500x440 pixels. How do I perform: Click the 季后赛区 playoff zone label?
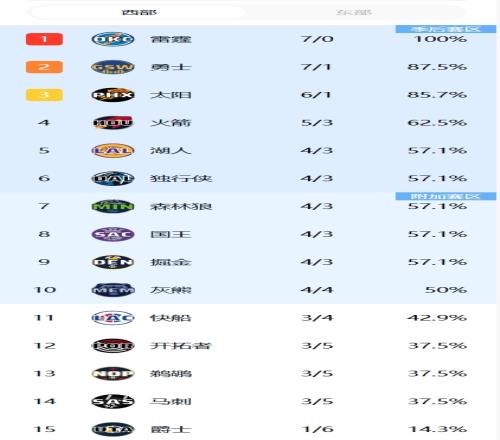coord(446,29)
